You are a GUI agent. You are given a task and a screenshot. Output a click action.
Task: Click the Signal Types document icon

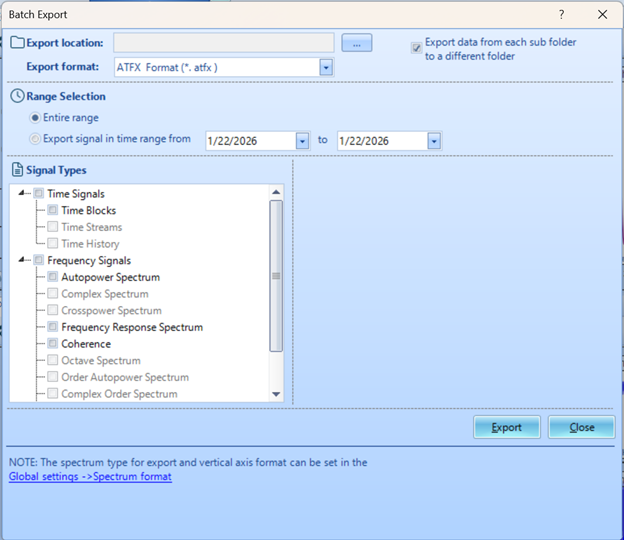click(x=18, y=171)
